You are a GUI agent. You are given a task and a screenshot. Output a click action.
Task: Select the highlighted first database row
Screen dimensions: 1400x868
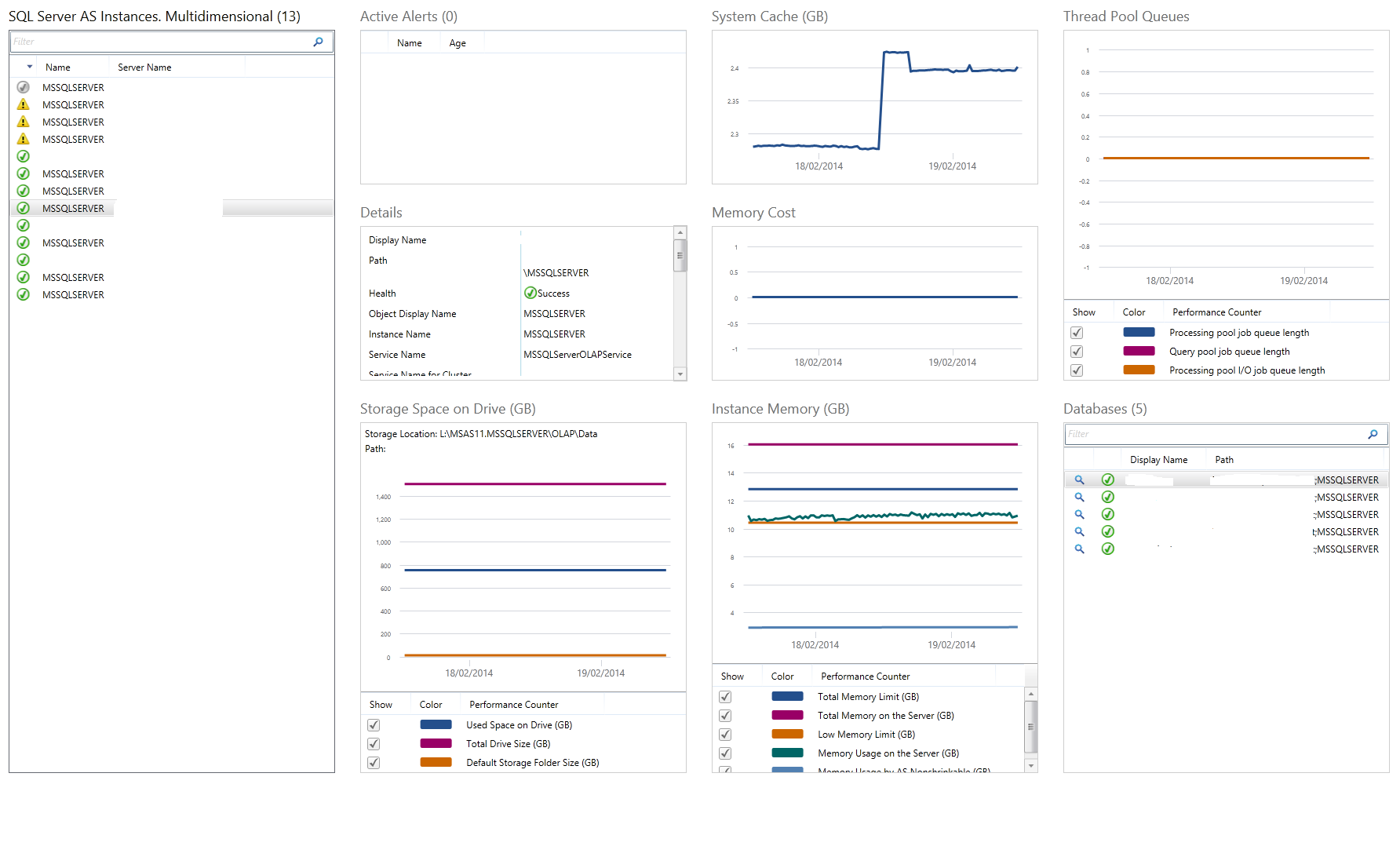click(1226, 480)
